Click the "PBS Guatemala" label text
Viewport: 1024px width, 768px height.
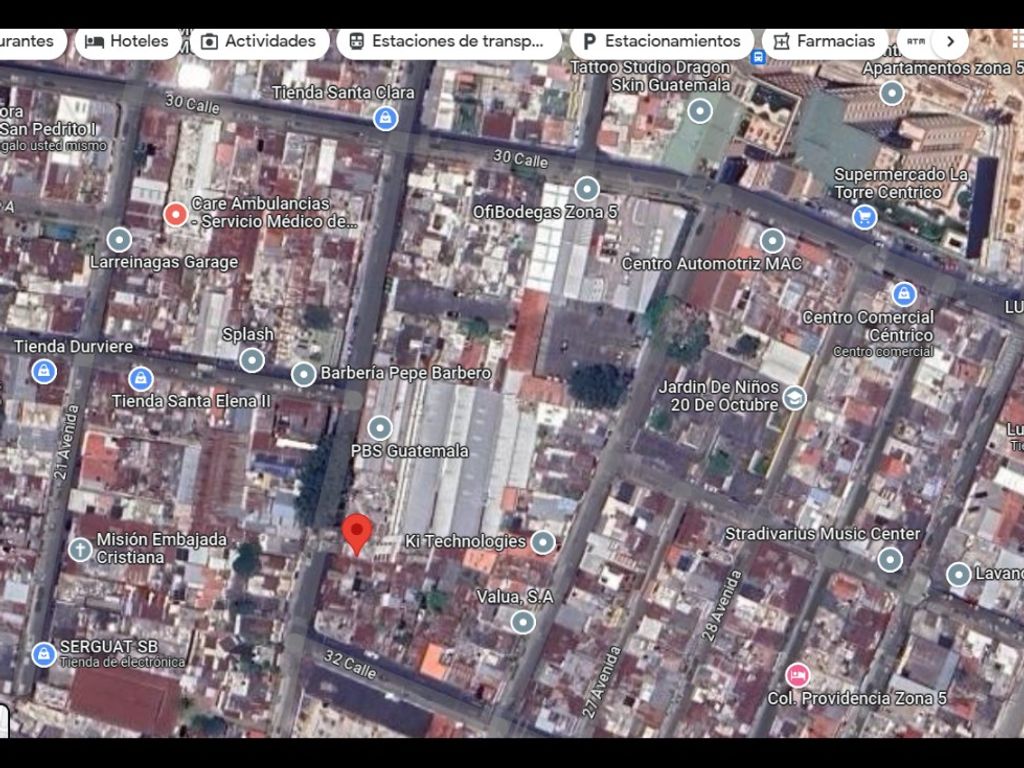click(x=409, y=451)
